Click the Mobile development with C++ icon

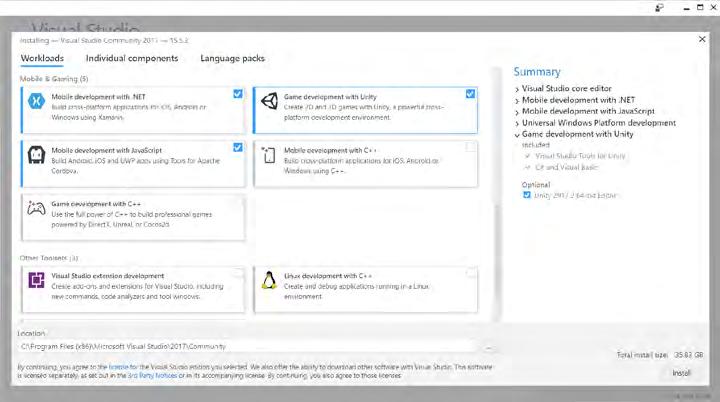point(269,155)
